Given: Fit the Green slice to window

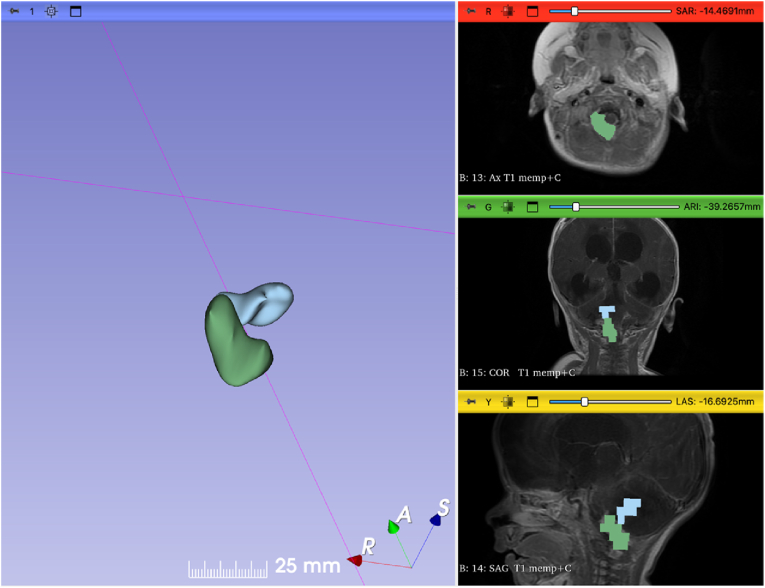Looking at the screenshot, I should click(x=509, y=207).
